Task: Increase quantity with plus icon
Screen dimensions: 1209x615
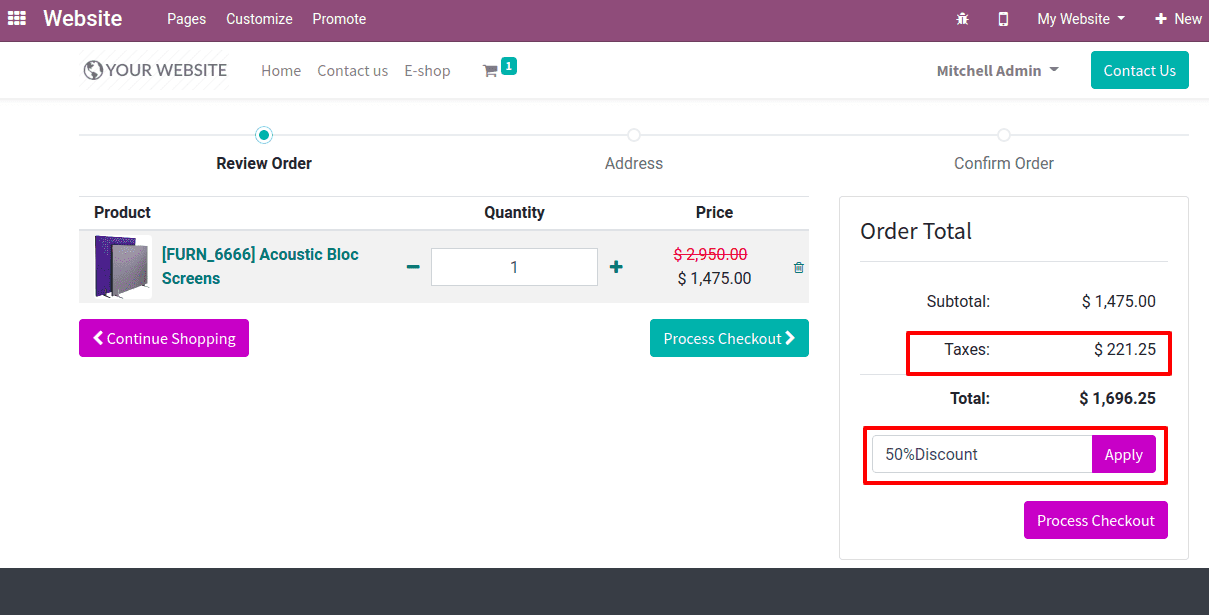Action: click(x=616, y=267)
